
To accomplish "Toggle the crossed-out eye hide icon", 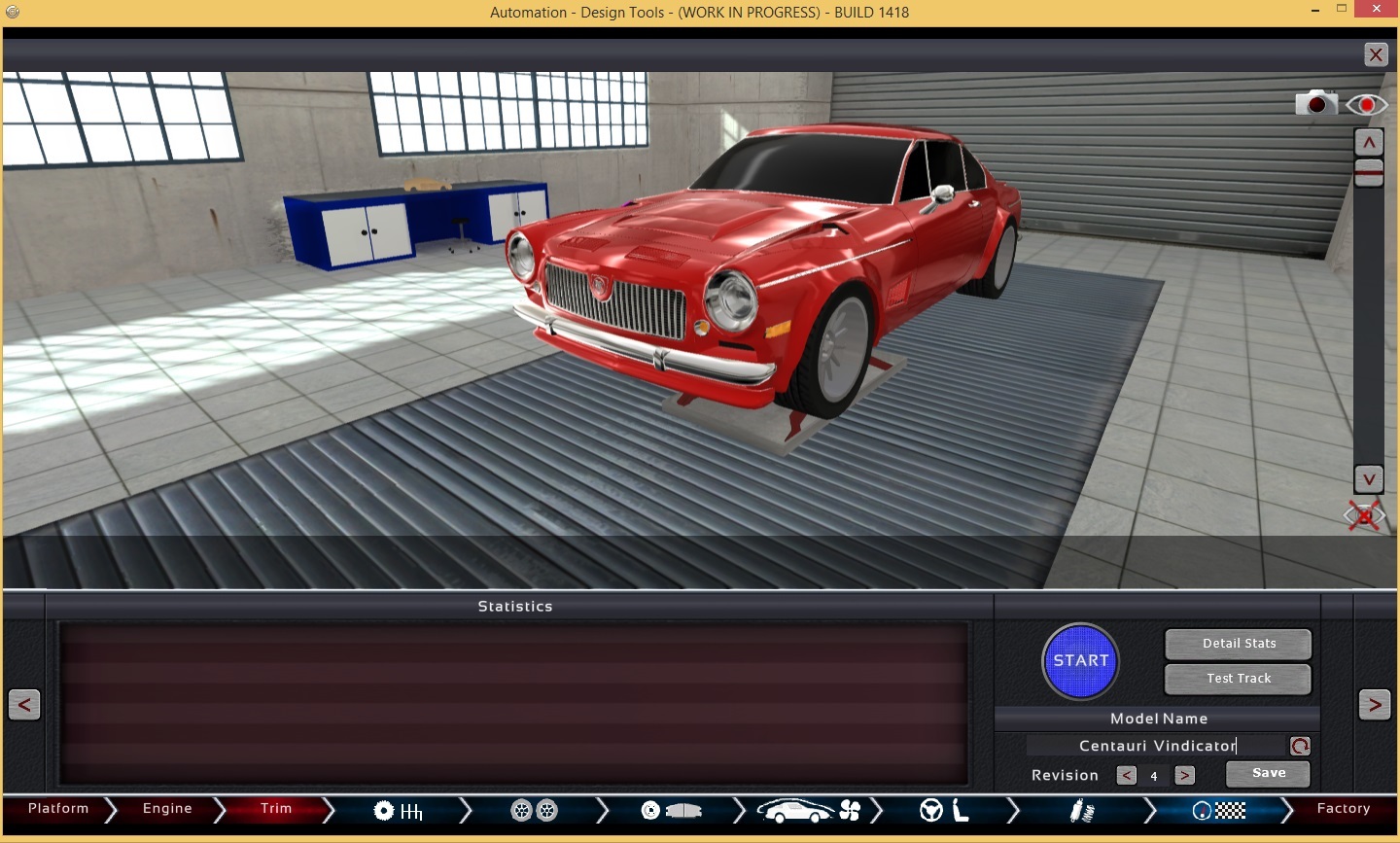I will 1365,515.
